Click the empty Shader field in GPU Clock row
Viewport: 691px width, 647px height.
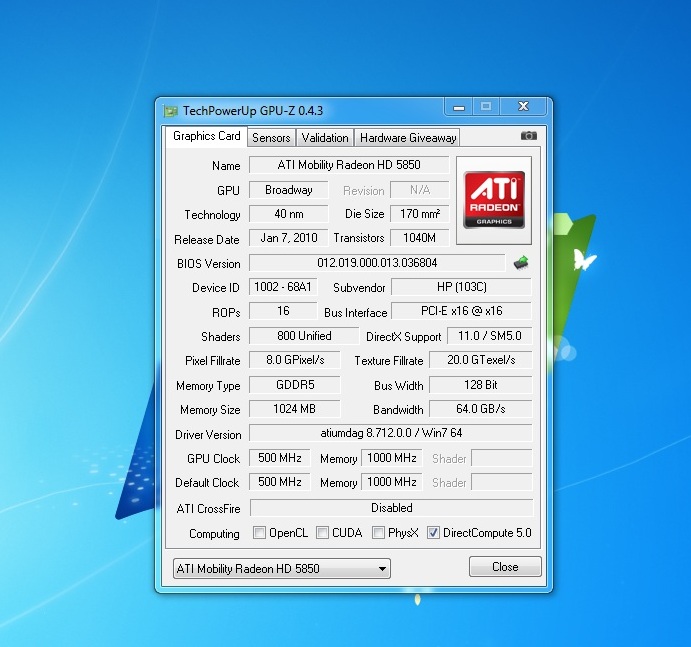click(x=502, y=458)
